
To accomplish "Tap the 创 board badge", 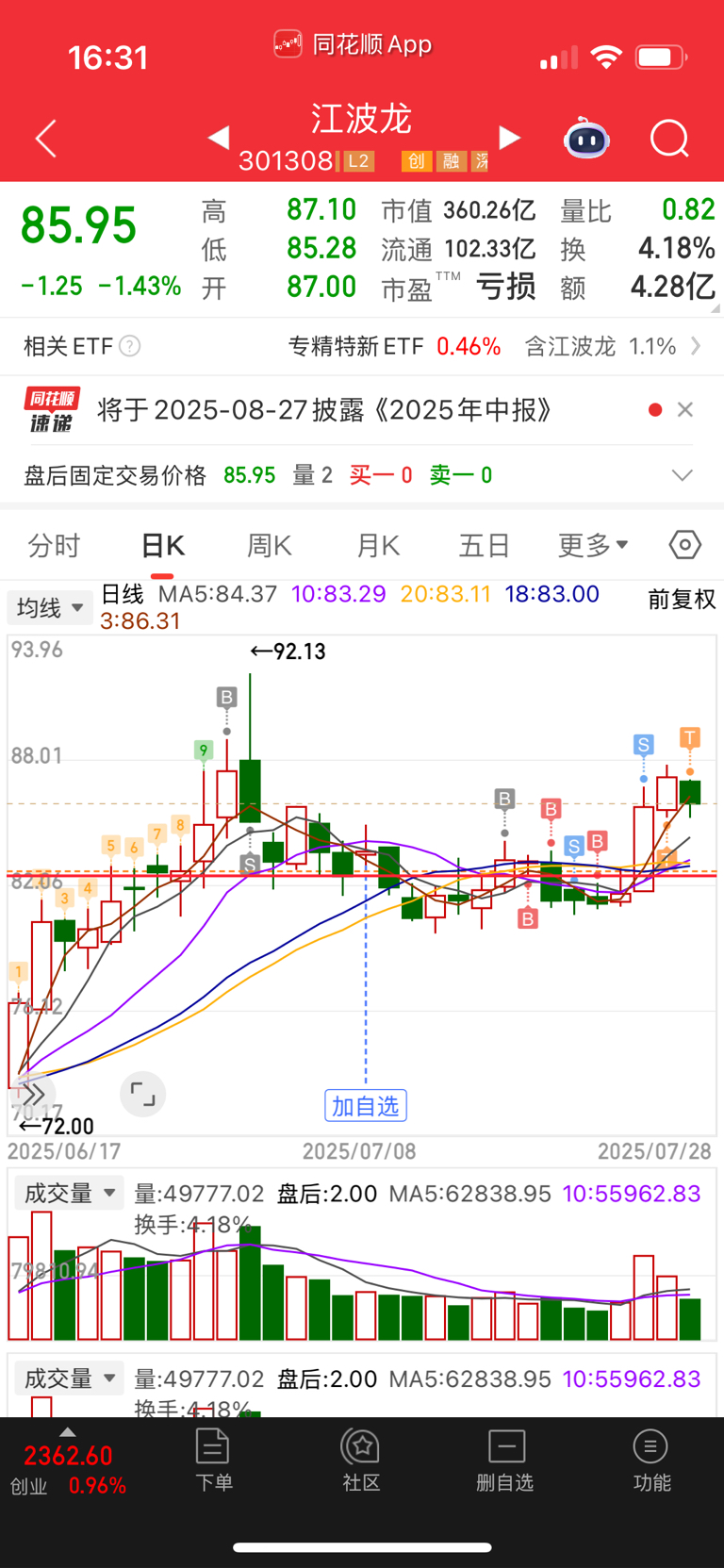I will (x=416, y=161).
